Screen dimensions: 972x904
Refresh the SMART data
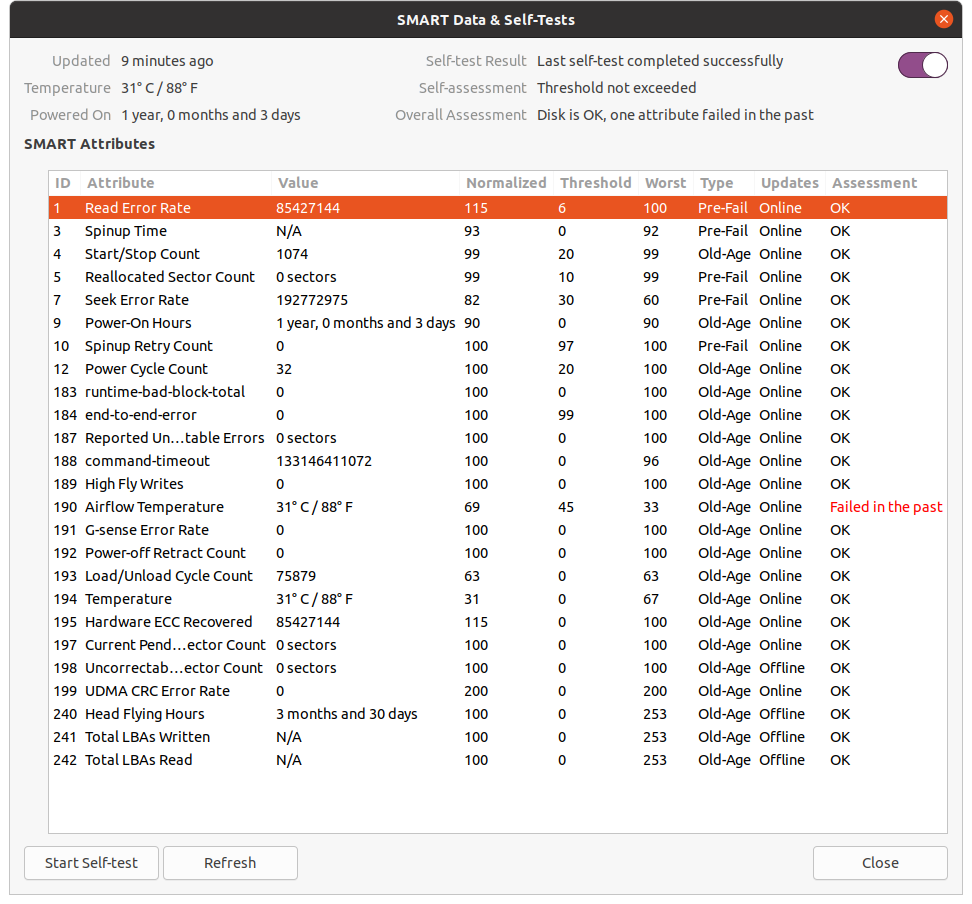tap(230, 862)
